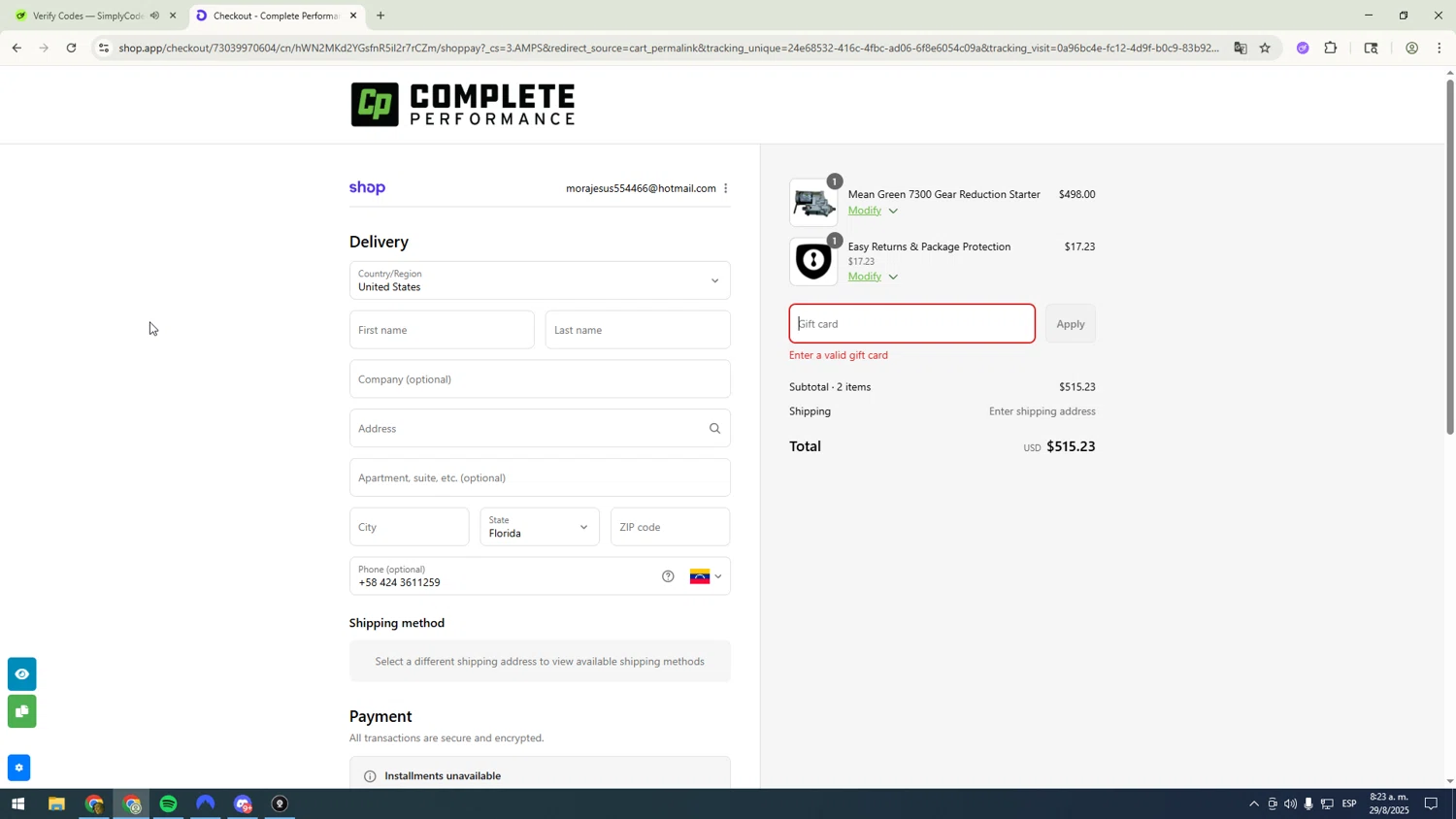Click the blue gear widget icon

pos(18,768)
